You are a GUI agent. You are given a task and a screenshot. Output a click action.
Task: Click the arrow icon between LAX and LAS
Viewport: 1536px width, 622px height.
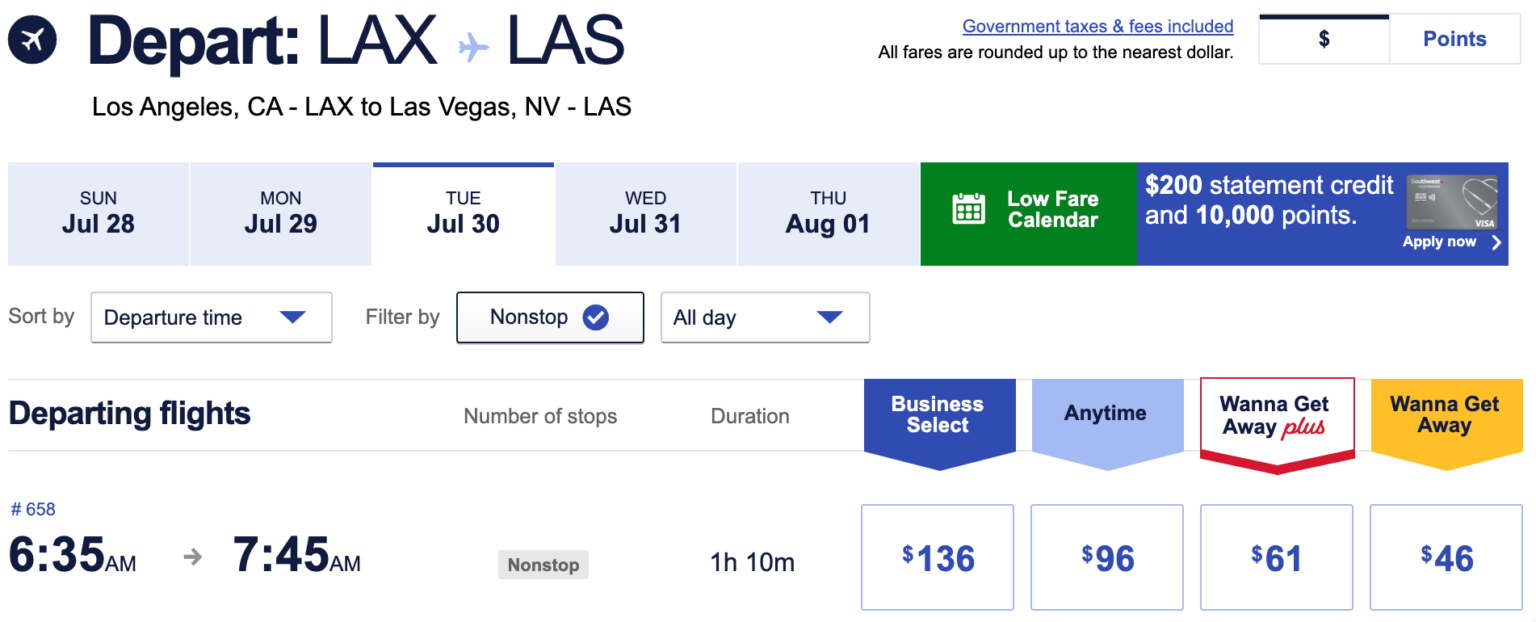[x=475, y=45]
